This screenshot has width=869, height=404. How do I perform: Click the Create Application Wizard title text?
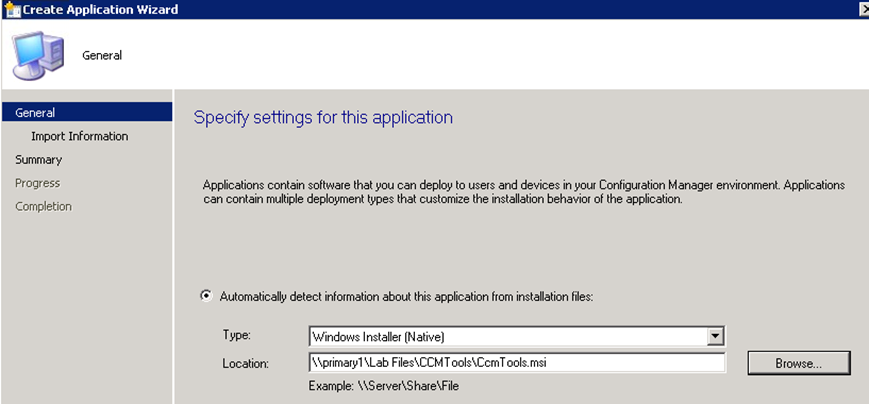100,9
